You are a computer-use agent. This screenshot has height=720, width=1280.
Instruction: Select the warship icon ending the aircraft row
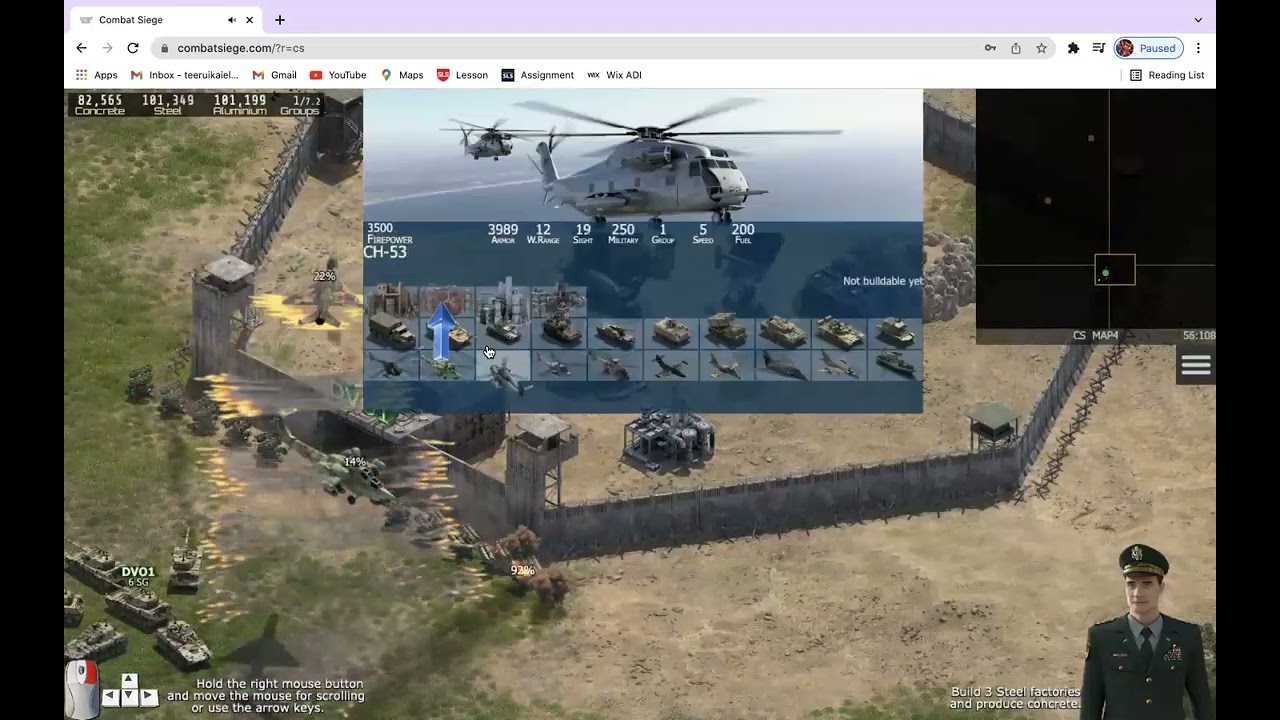tap(895, 367)
